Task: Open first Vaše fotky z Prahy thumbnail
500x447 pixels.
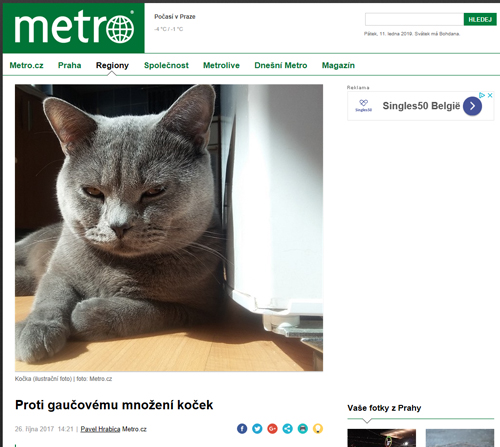Action: click(381, 438)
